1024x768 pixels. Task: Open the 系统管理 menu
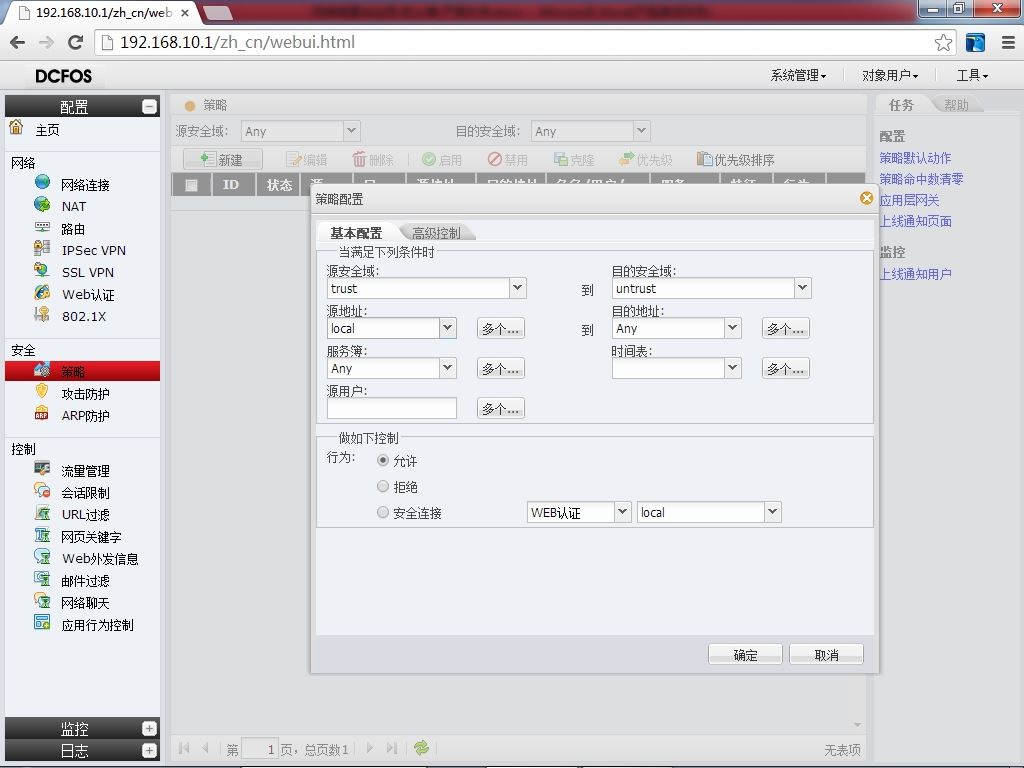coord(798,76)
